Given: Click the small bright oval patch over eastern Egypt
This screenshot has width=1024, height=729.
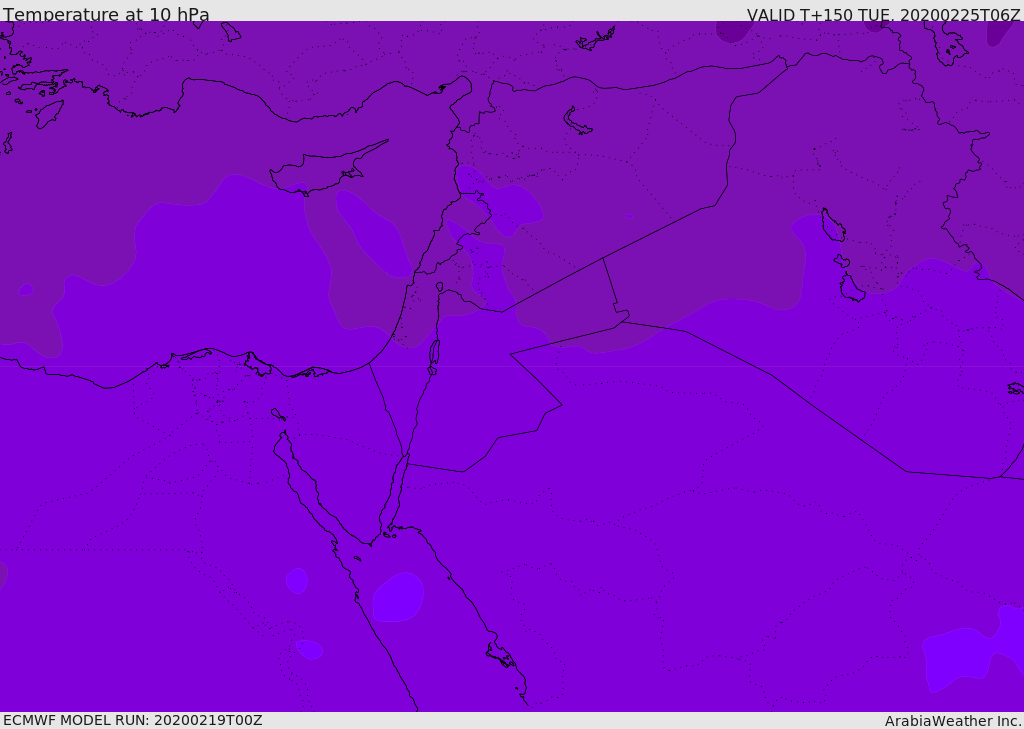Looking at the screenshot, I should click(x=296, y=580).
